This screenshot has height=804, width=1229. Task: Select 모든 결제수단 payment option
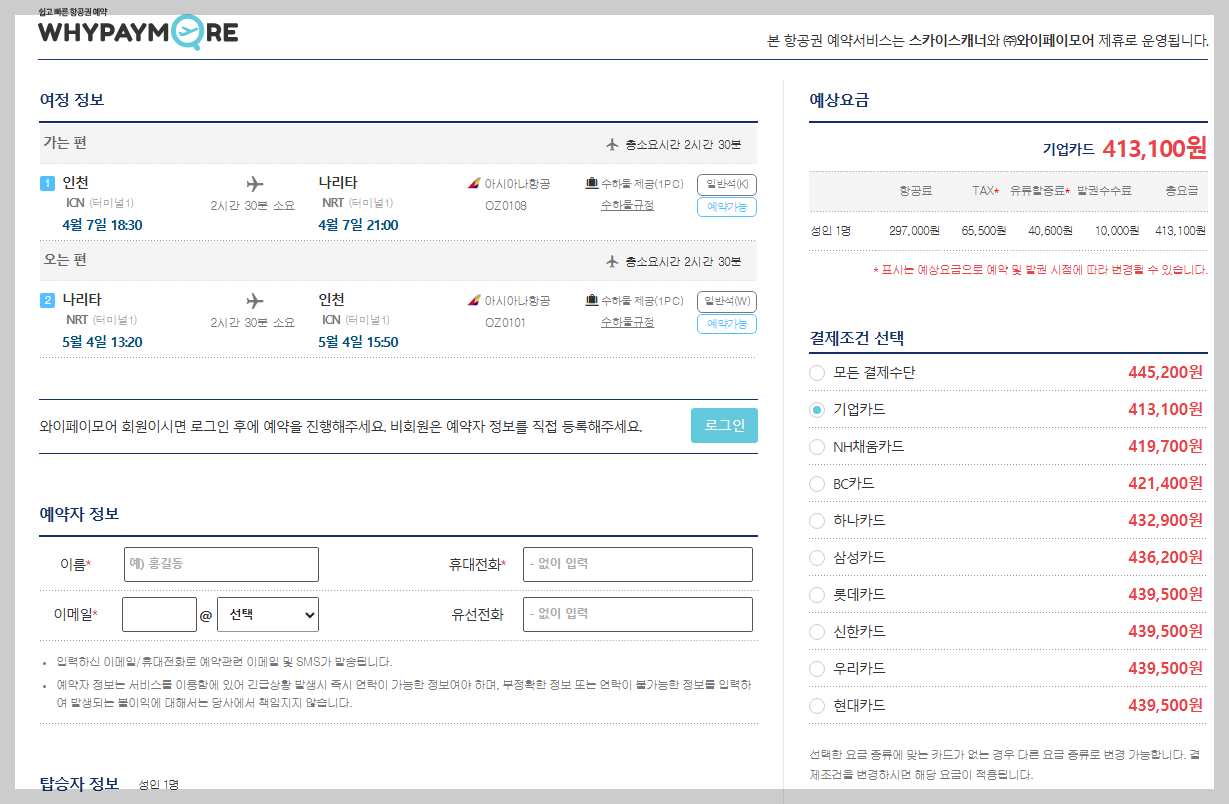(x=817, y=373)
